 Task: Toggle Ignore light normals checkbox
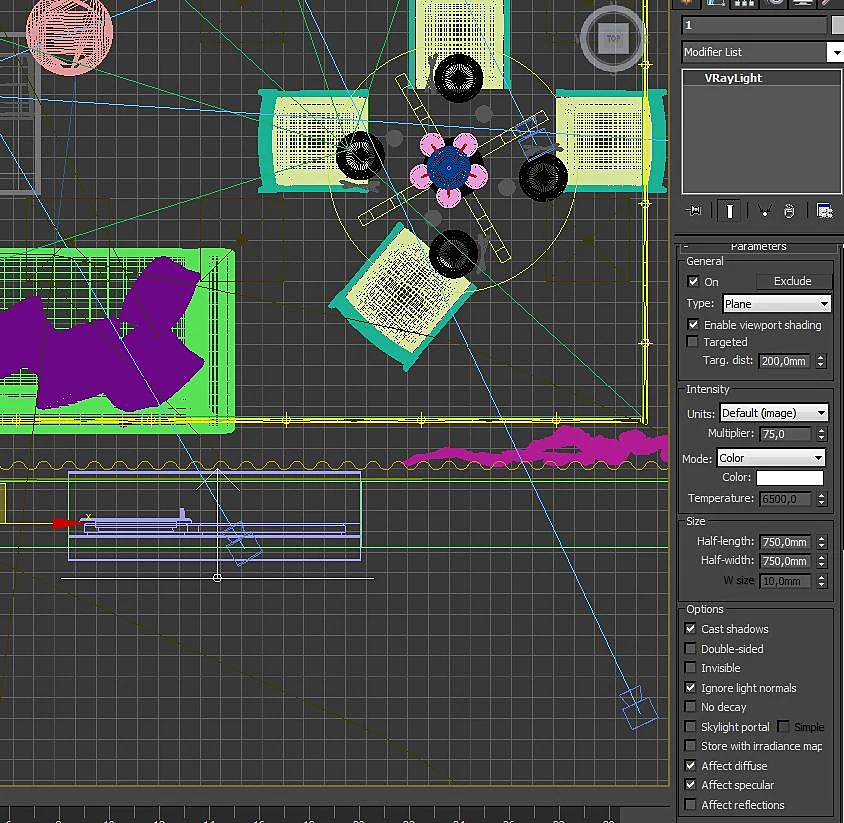click(x=691, y=687)
